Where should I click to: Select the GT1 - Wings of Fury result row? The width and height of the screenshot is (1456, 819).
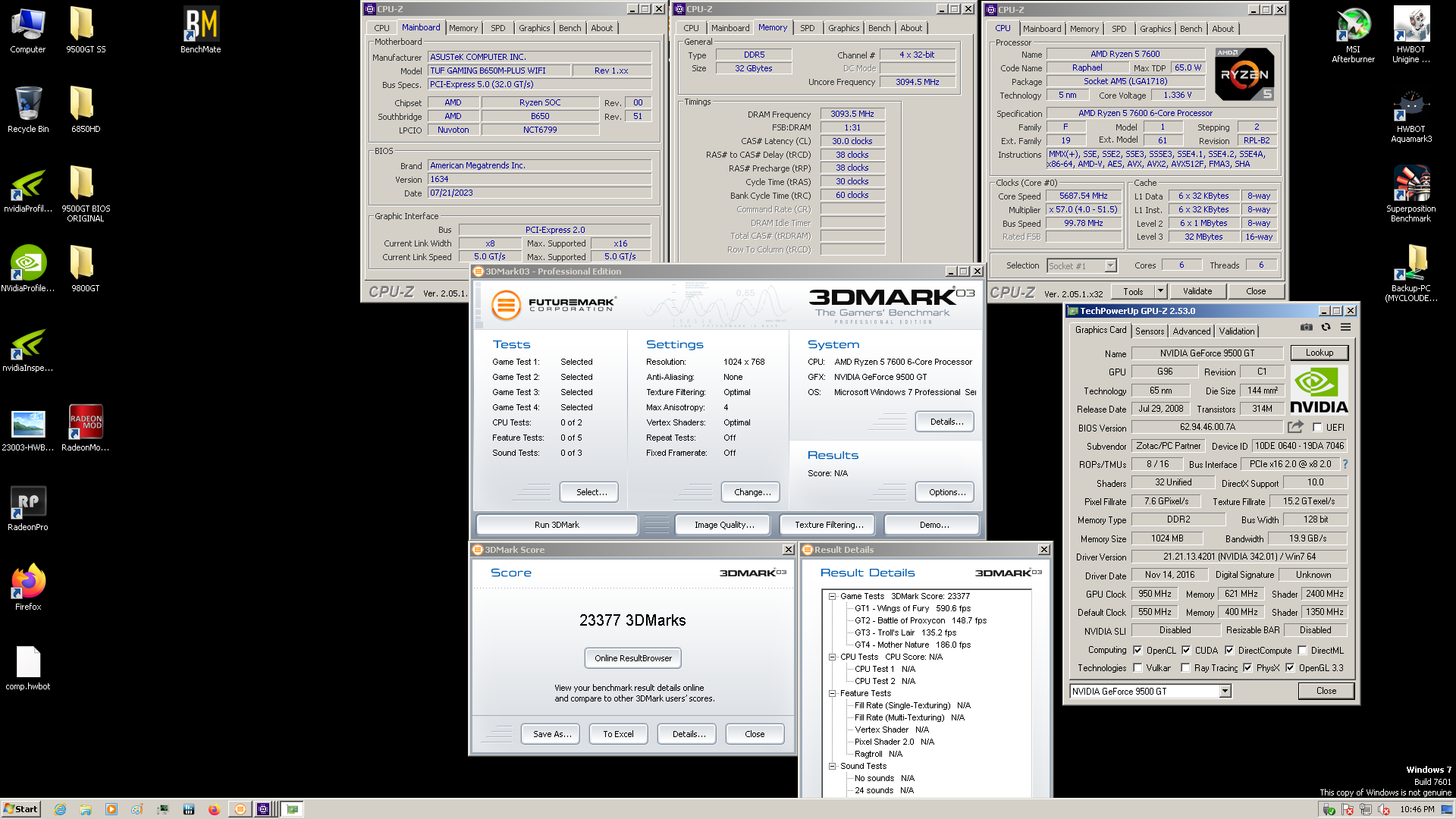click(912, 608)
